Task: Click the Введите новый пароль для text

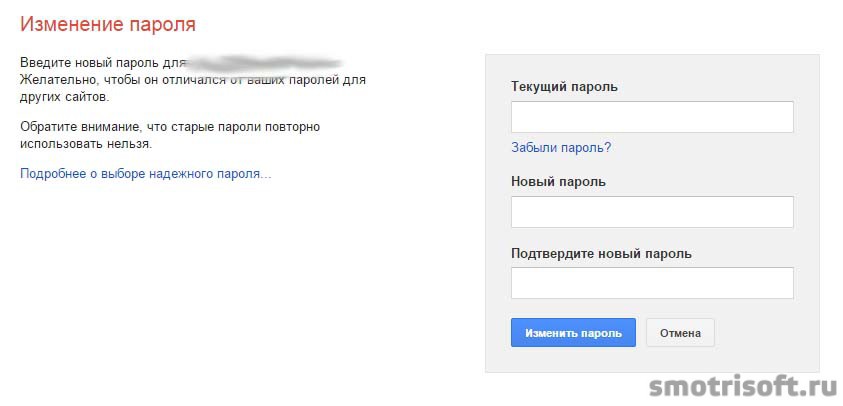Action: coord(103,63)
